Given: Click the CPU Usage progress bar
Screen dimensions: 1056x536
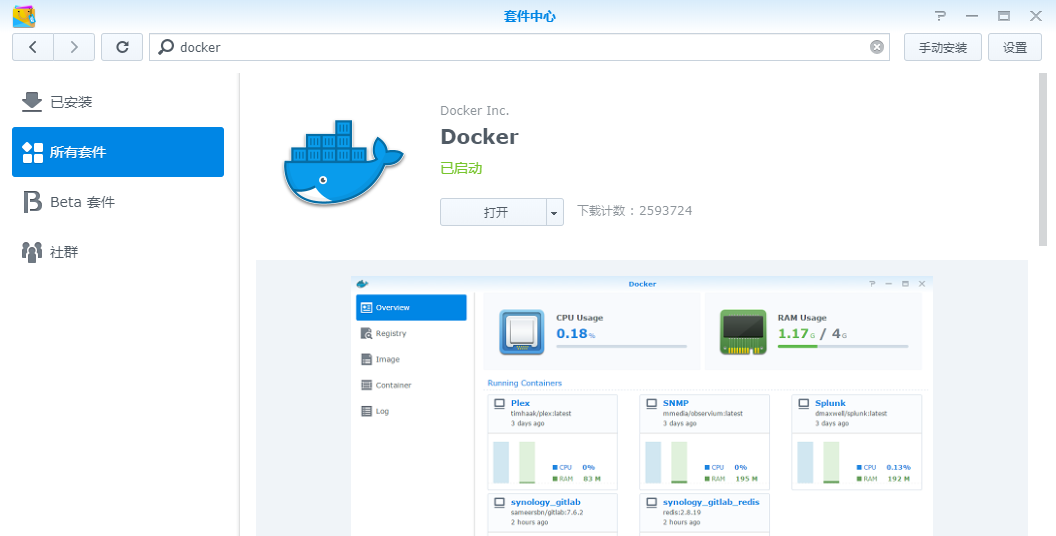Looking at the screenshot, I should 622,347.
